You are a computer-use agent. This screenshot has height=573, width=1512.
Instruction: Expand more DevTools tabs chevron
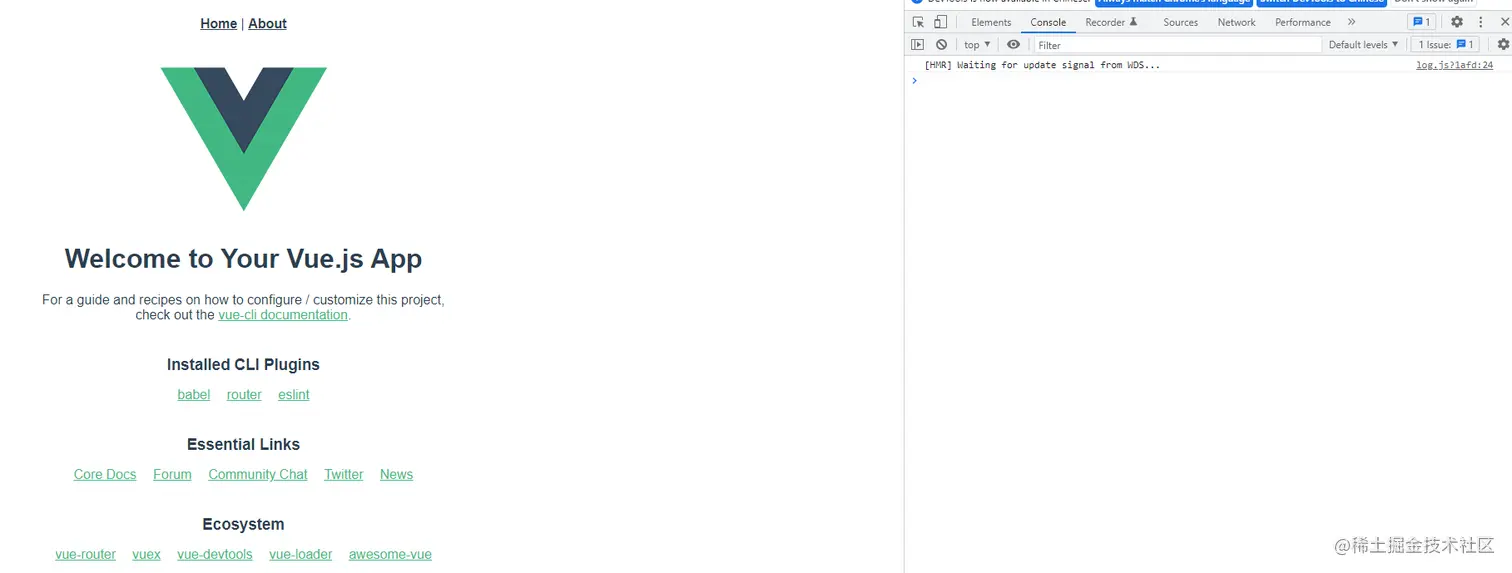1351,22
